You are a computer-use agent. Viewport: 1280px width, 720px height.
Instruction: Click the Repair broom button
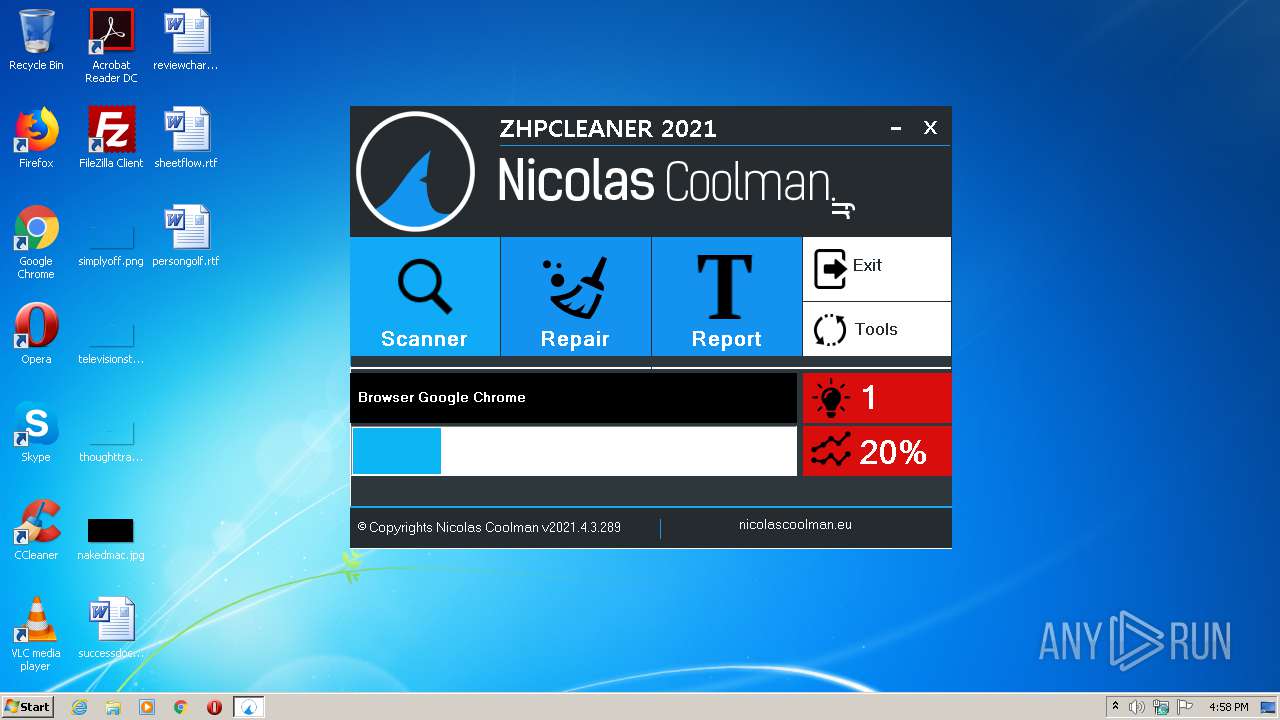pyautogui.click(x=575, y=296)
